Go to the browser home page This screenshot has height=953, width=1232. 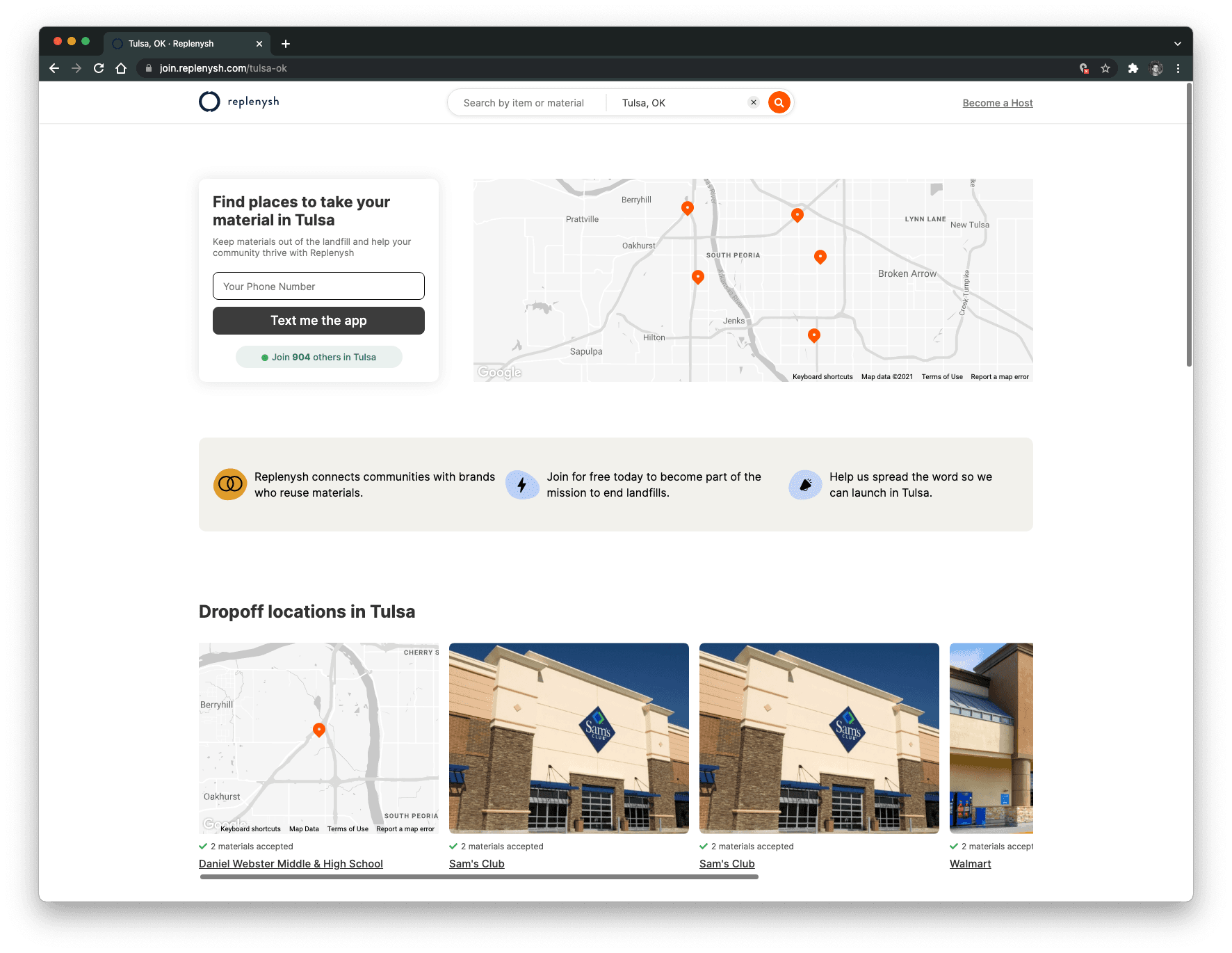121,68
